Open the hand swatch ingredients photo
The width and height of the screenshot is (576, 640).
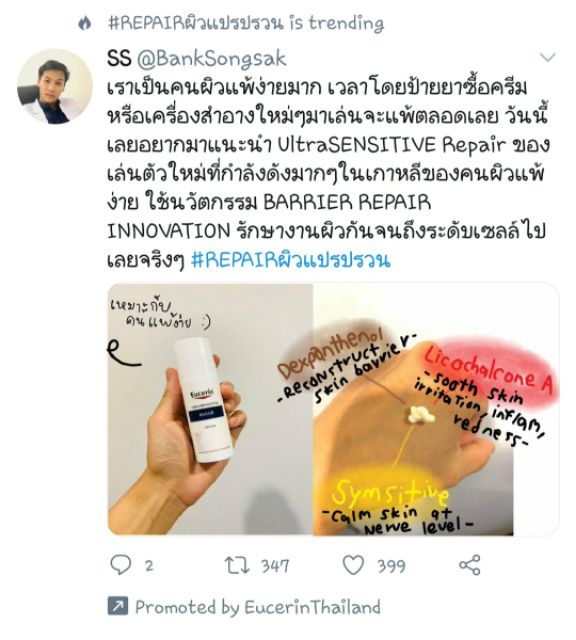436,409
